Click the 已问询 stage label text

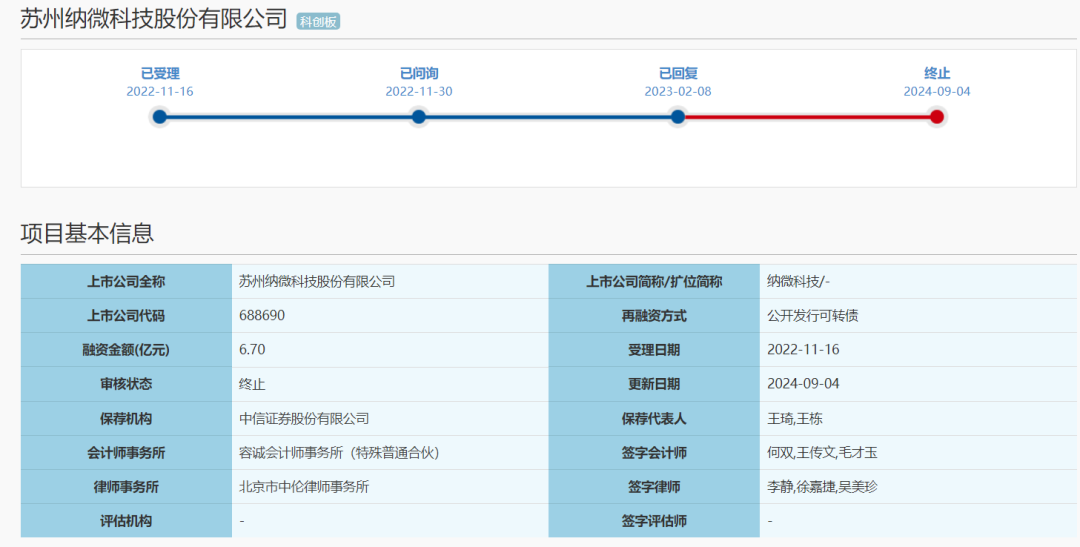419,73
